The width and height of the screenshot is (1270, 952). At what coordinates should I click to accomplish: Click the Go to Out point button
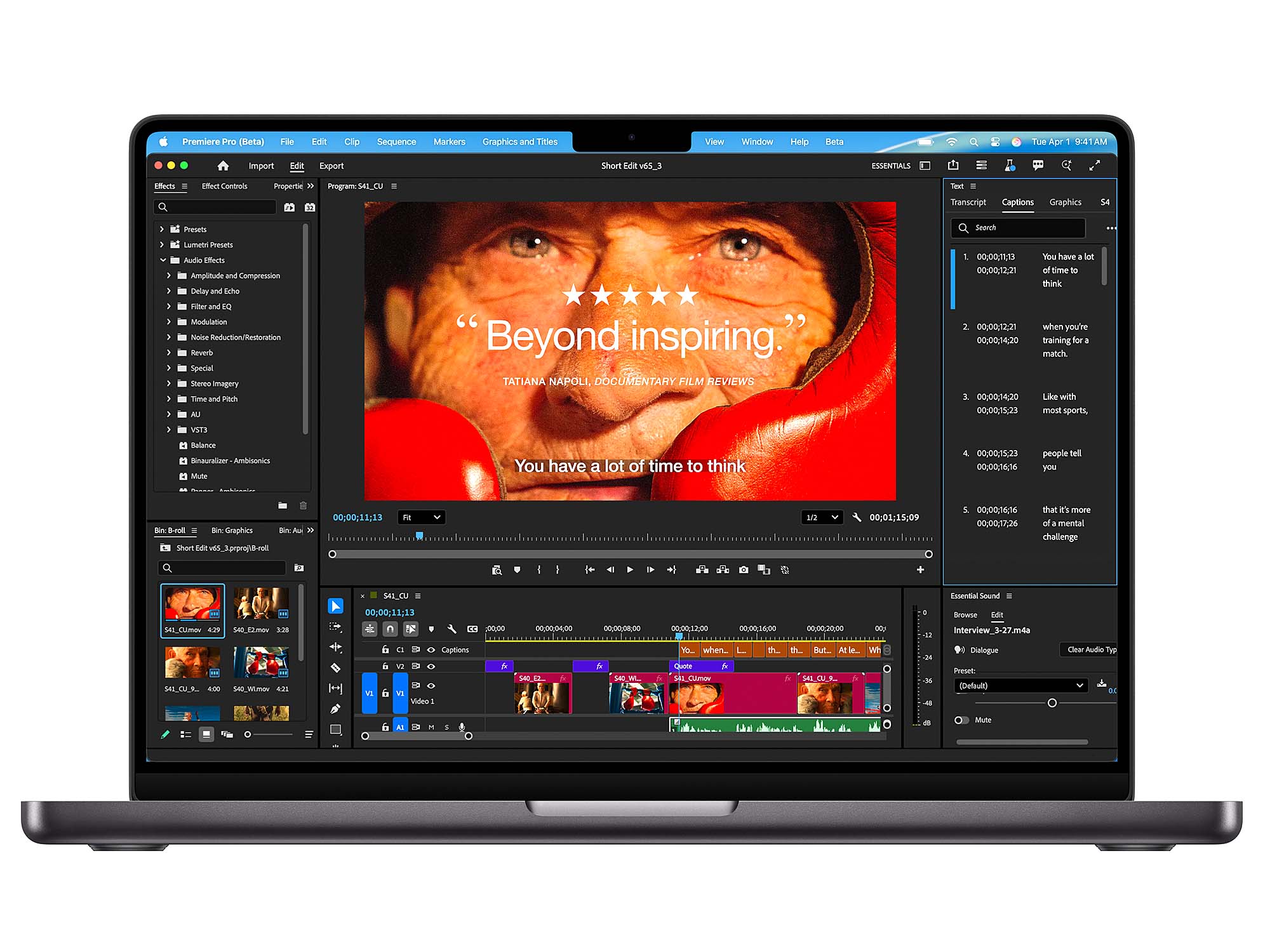click(671, 570)
